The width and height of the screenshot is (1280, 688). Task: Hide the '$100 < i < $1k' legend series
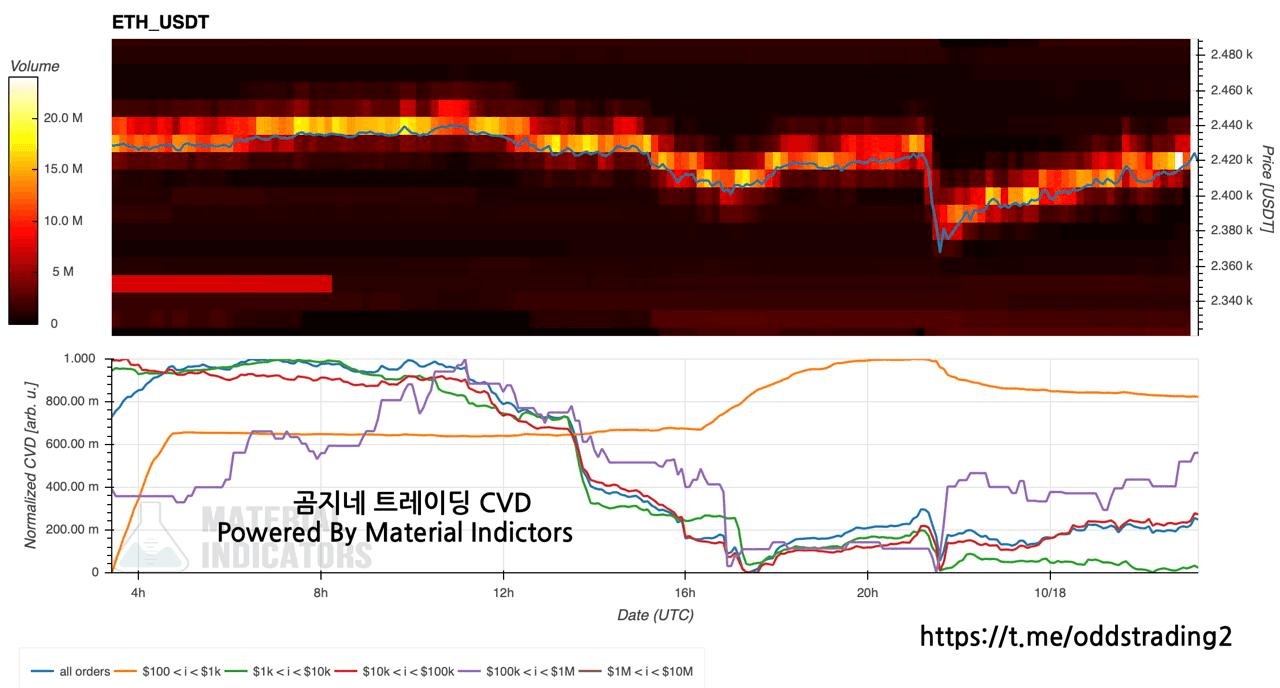[x=168, y=672]
